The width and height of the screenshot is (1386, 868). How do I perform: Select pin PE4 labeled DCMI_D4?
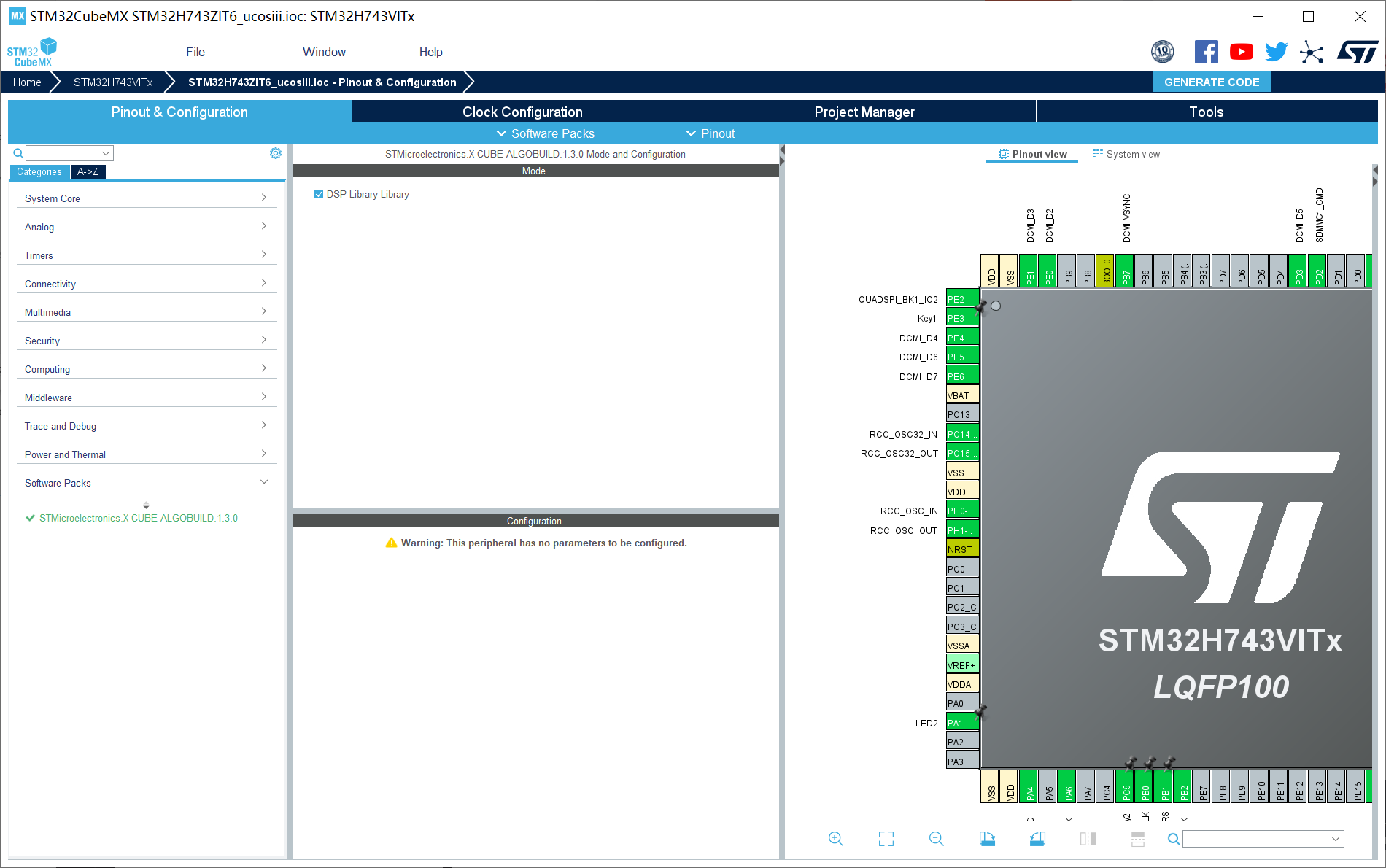click(962, 338)
